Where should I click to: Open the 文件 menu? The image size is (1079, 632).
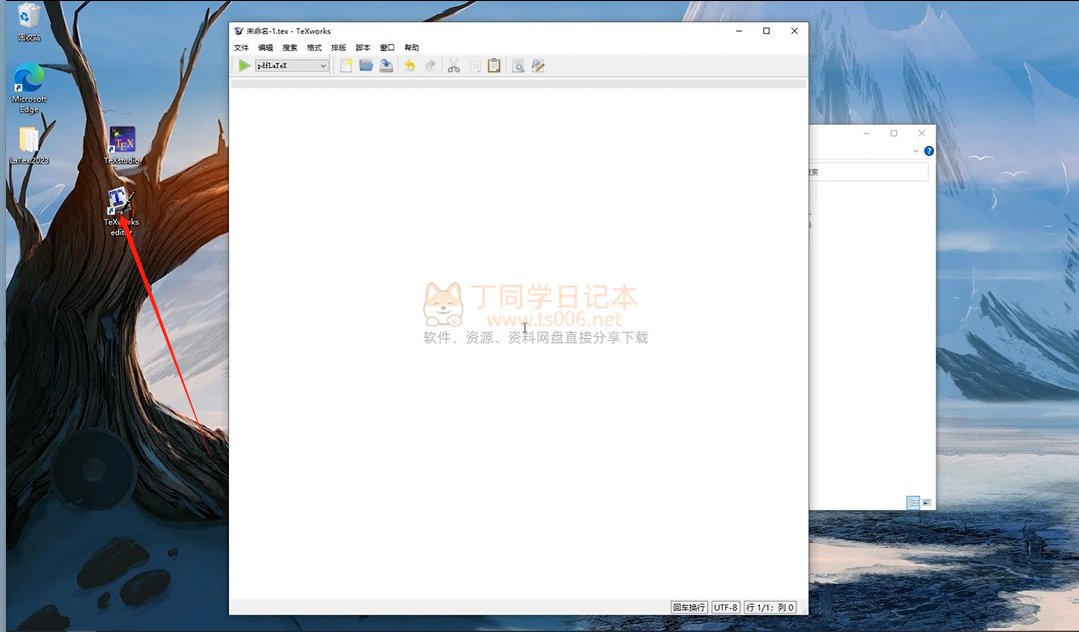point(241,48)
